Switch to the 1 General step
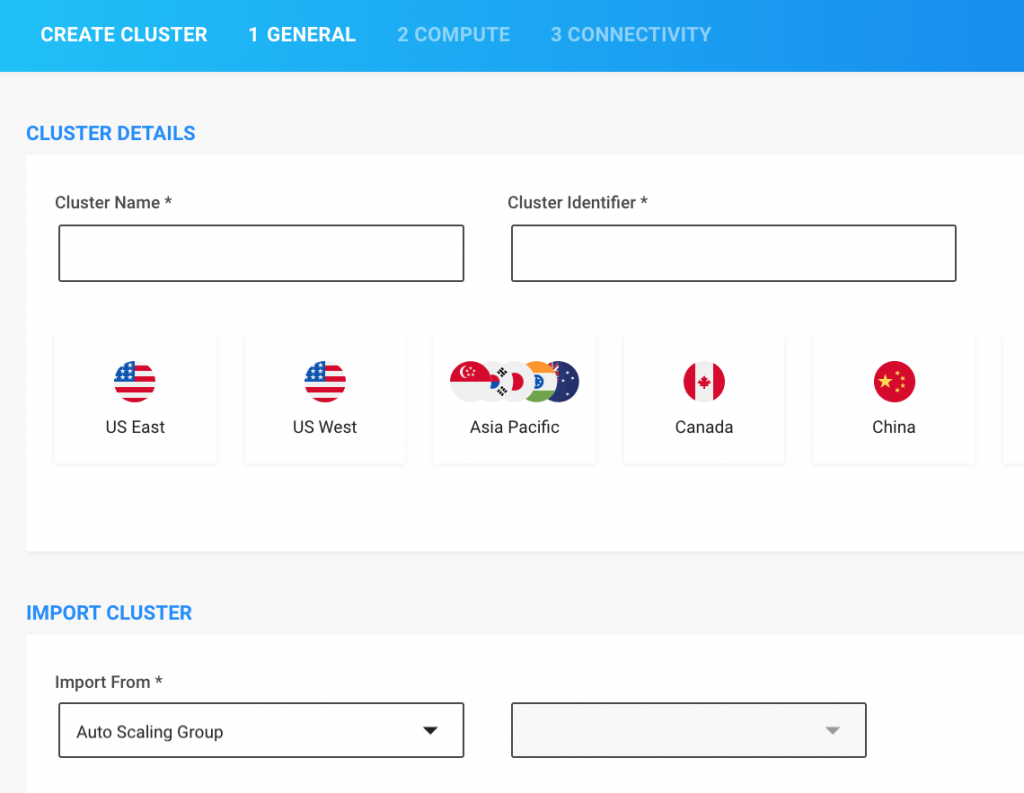Screen dimensions: 1024x793 [x=302, y=35]
